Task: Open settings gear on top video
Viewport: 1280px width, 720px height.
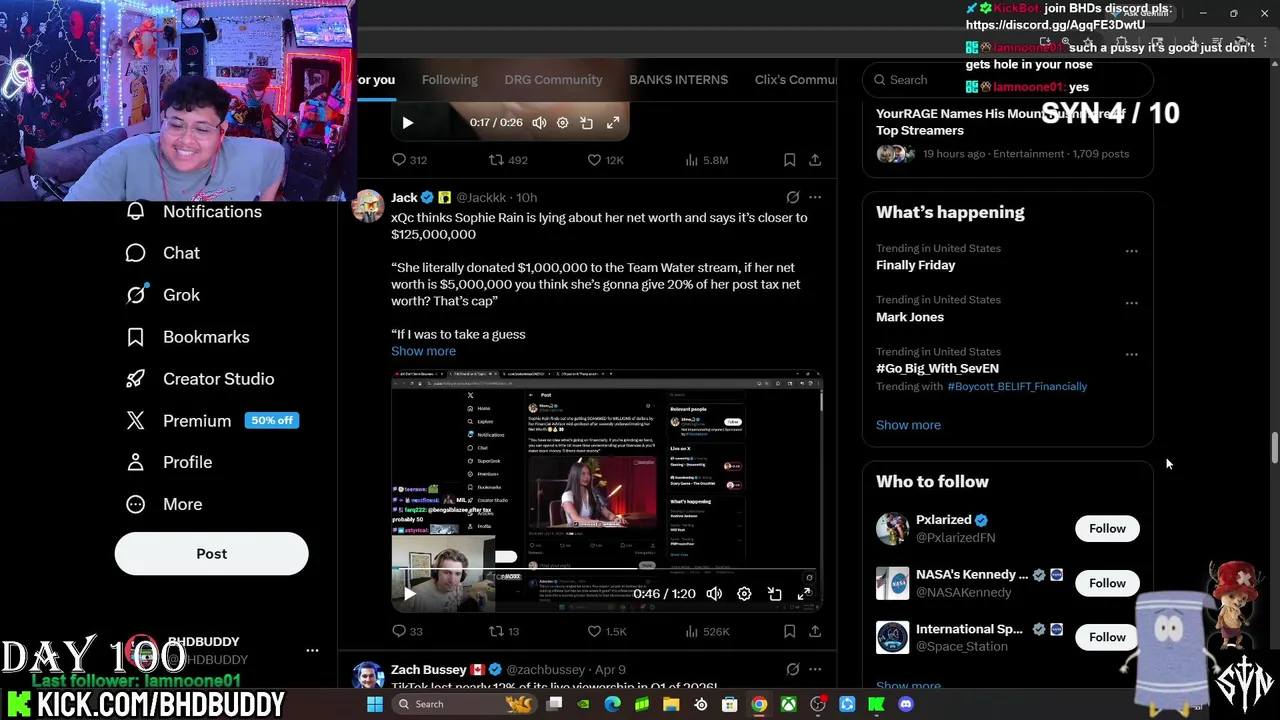Action: [562, 123]
